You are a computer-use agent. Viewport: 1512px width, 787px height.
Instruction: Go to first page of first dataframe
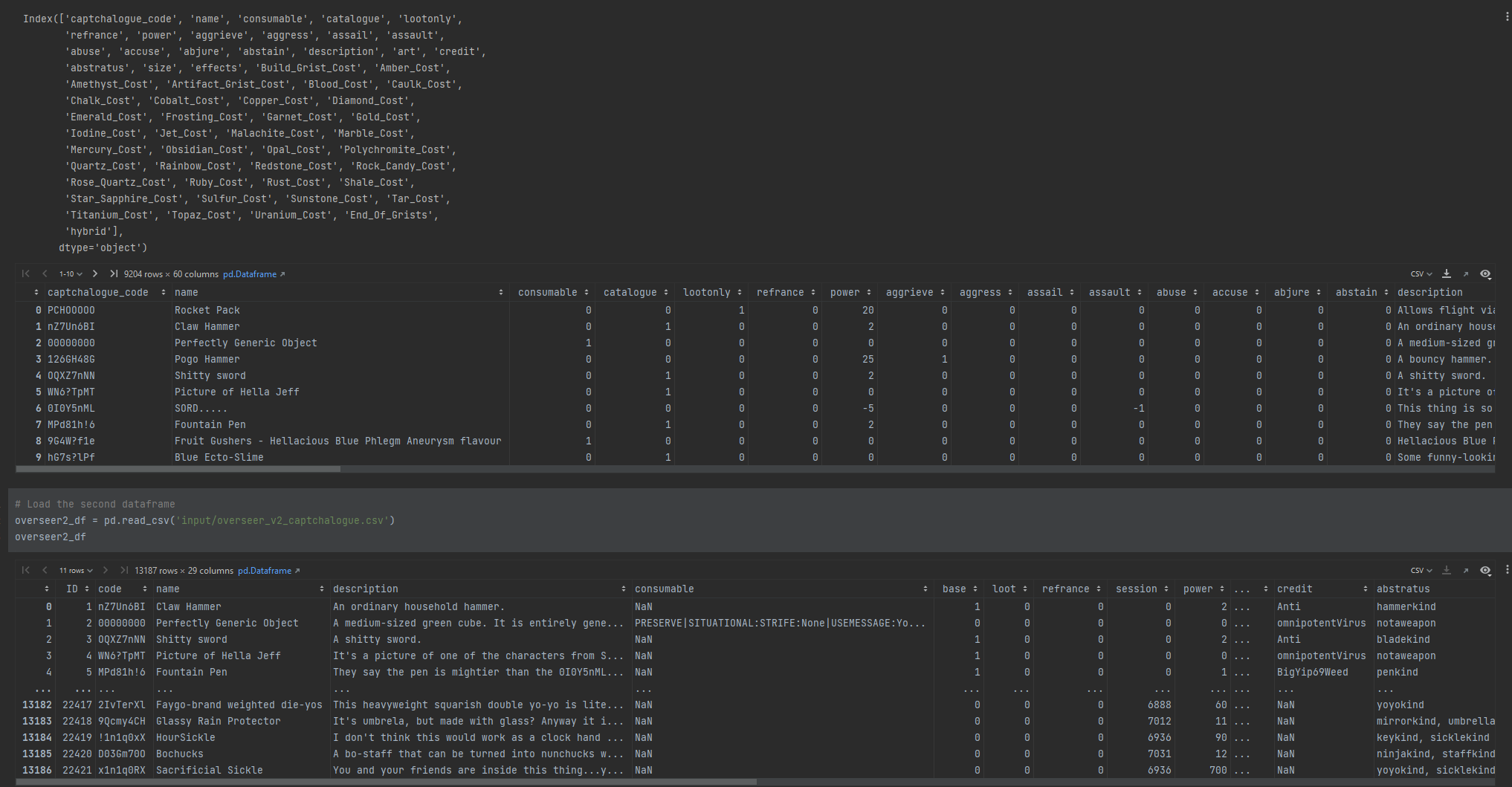click(26, 273)
